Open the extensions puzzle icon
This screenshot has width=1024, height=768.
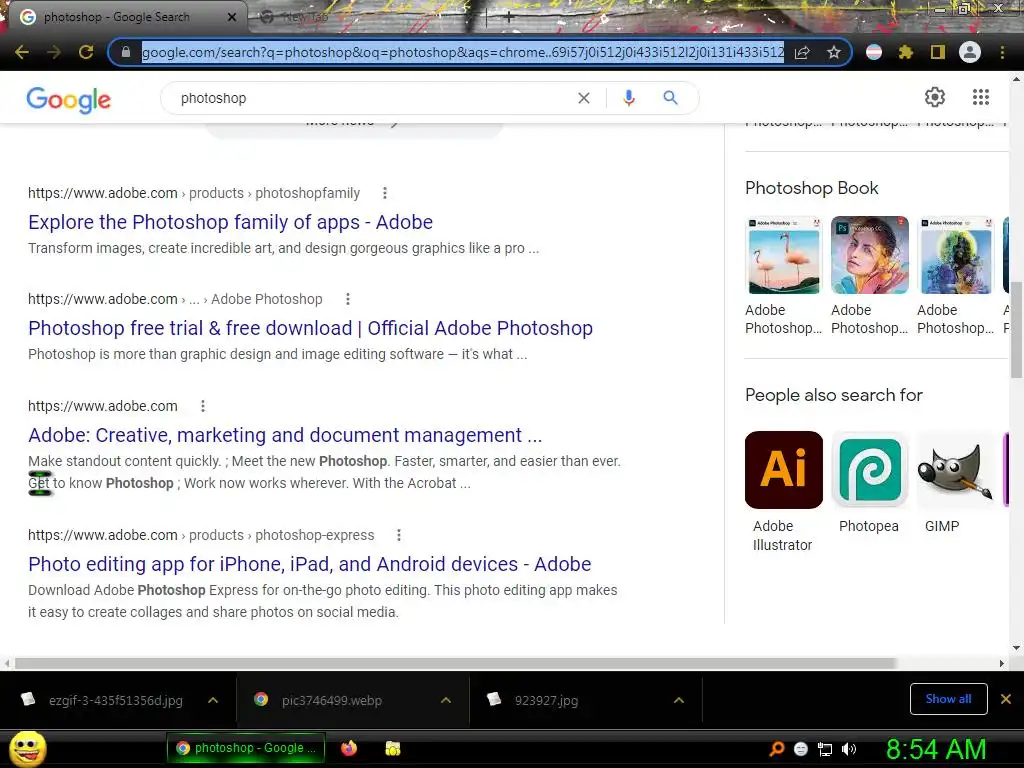point(906,52)
